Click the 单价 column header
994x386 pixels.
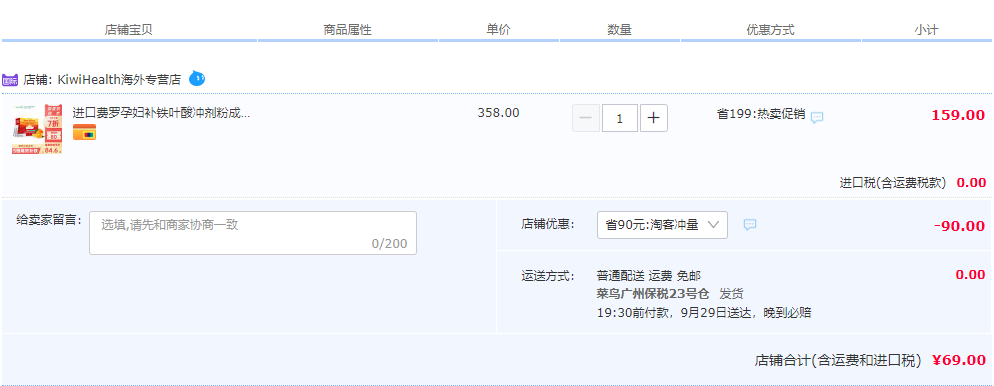pyautogui.click(x=498, y=30)
